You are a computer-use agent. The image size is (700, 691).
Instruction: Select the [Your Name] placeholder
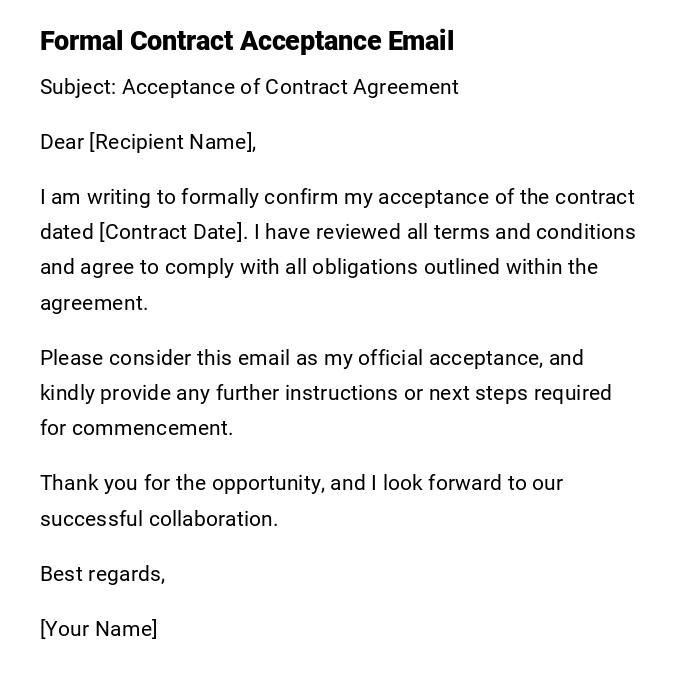(98, 629)
